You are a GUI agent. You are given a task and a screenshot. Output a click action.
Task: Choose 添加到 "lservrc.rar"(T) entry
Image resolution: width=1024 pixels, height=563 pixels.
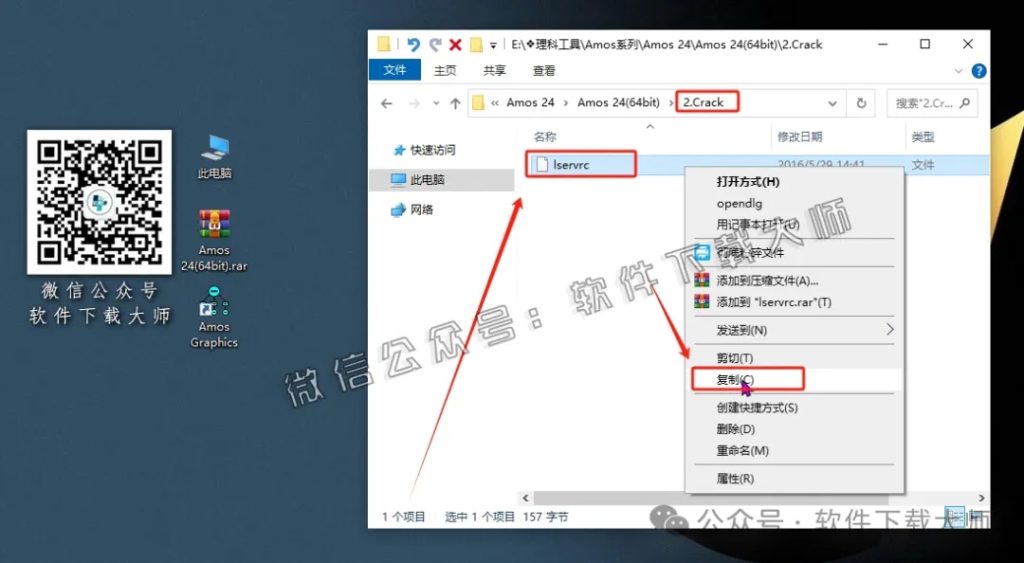click(794, 302)
